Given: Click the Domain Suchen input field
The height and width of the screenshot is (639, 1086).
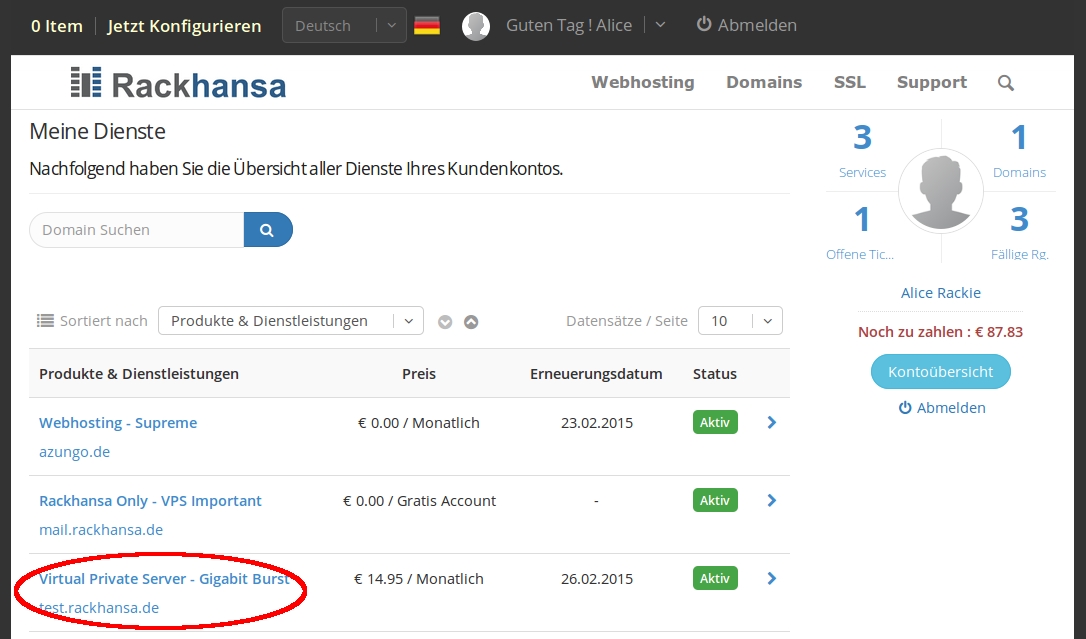Looking at the screenshot, I should (x=137, y=230).
